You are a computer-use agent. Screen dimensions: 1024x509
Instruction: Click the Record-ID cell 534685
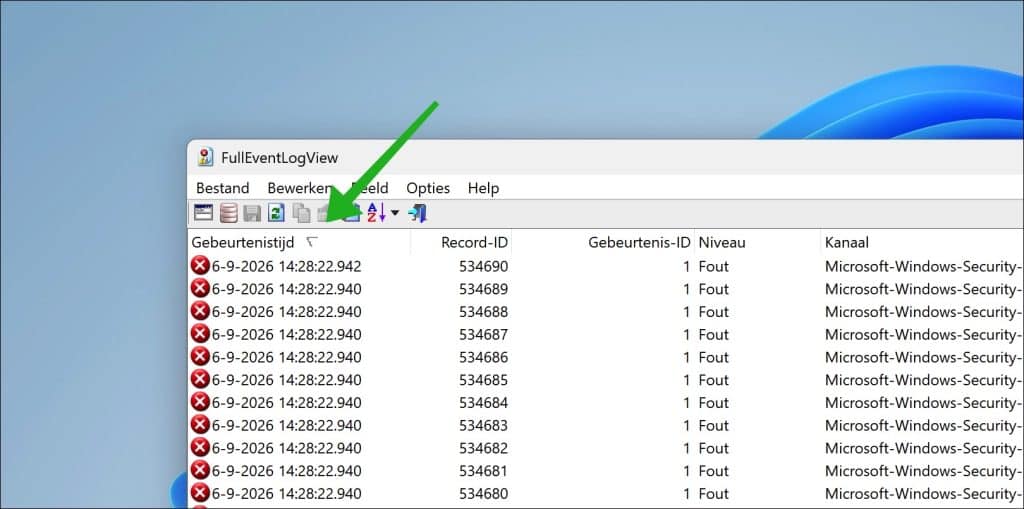coord(483,380)
